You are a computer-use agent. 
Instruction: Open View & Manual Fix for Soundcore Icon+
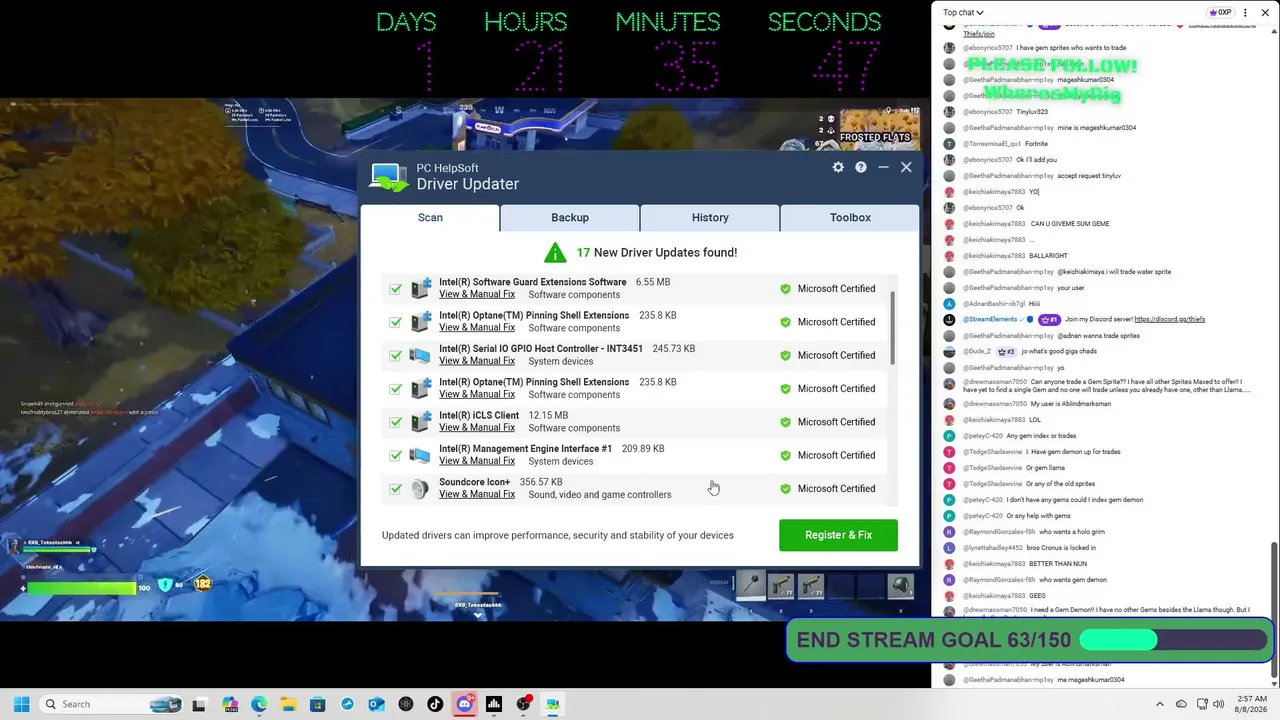click(477, 494)
